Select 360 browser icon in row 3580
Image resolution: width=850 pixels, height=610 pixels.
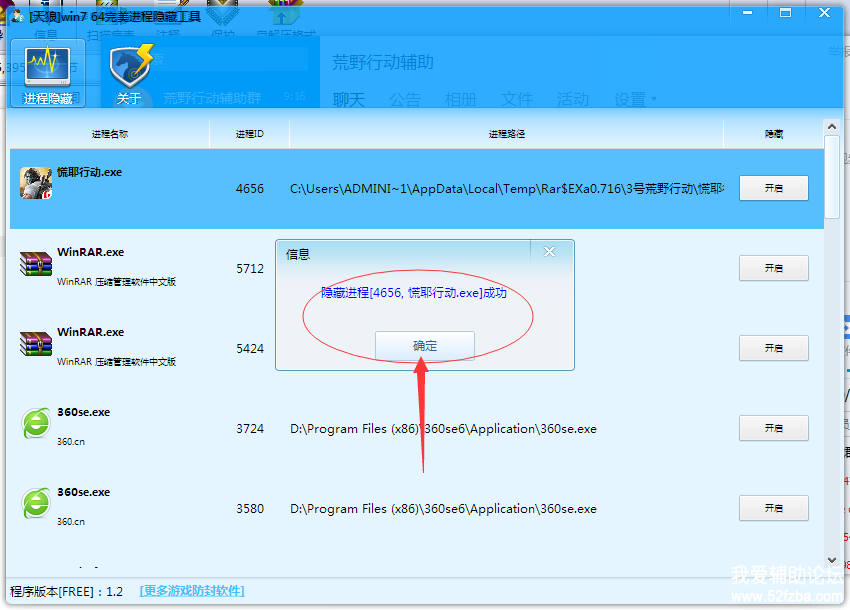pos(36,503)
